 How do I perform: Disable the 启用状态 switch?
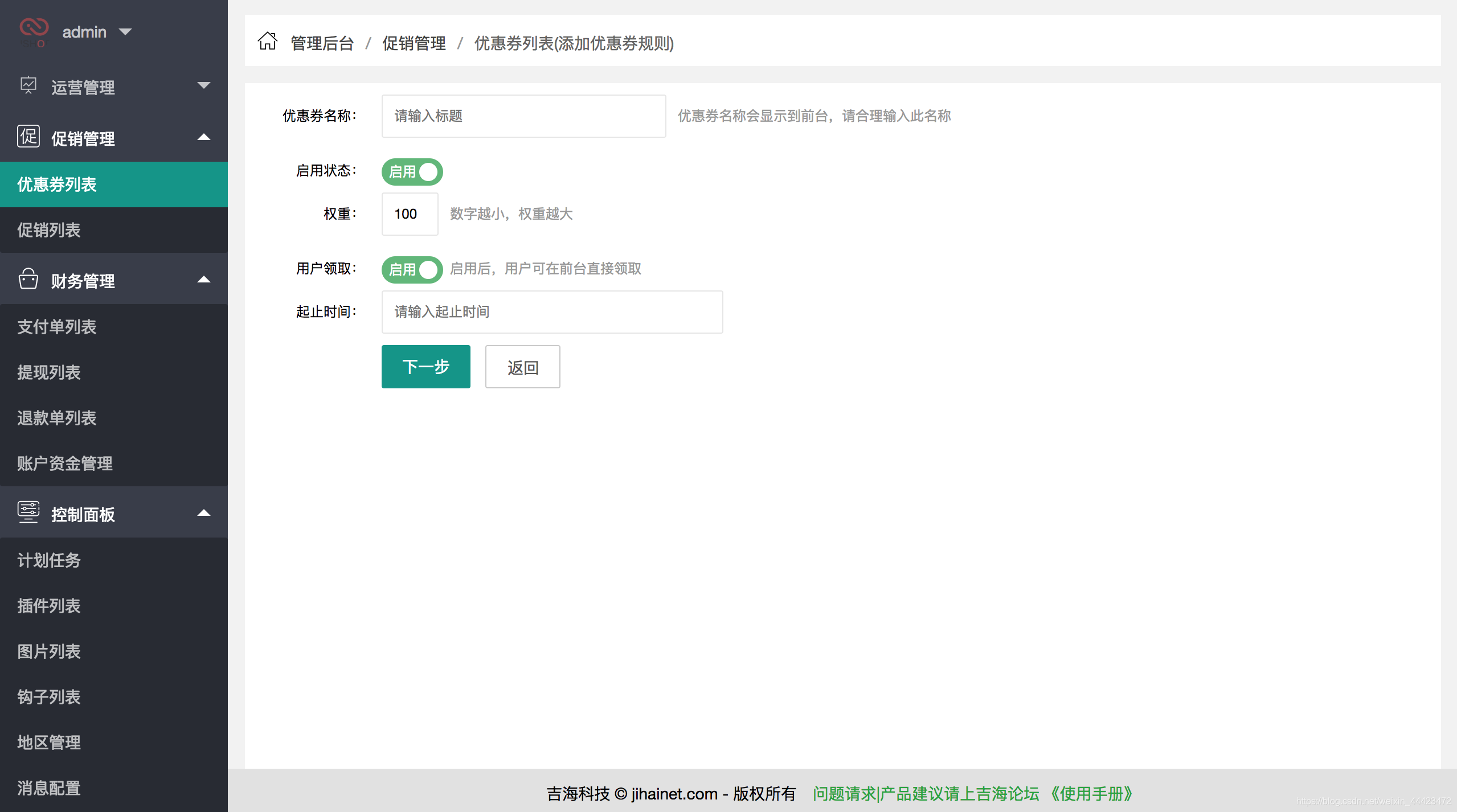[x=412, y=171]
